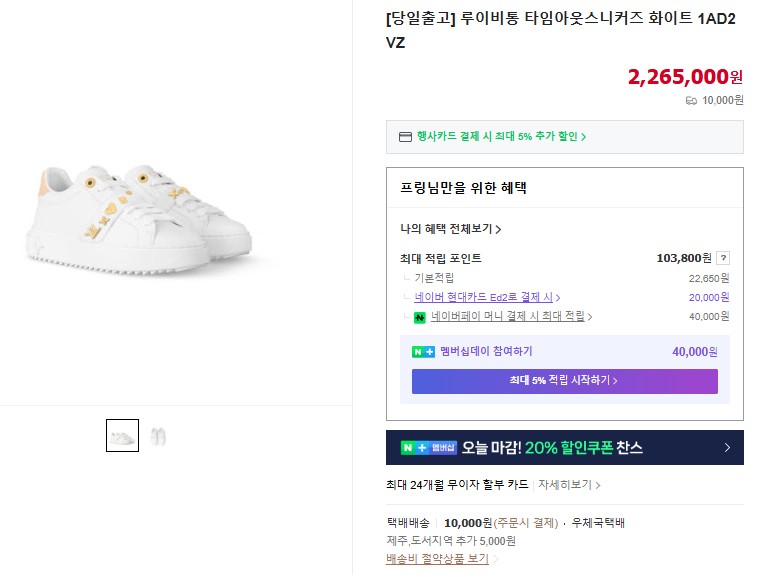
Task: Expand 자세히보기 for interest-free installment
Action: [570, 486]
